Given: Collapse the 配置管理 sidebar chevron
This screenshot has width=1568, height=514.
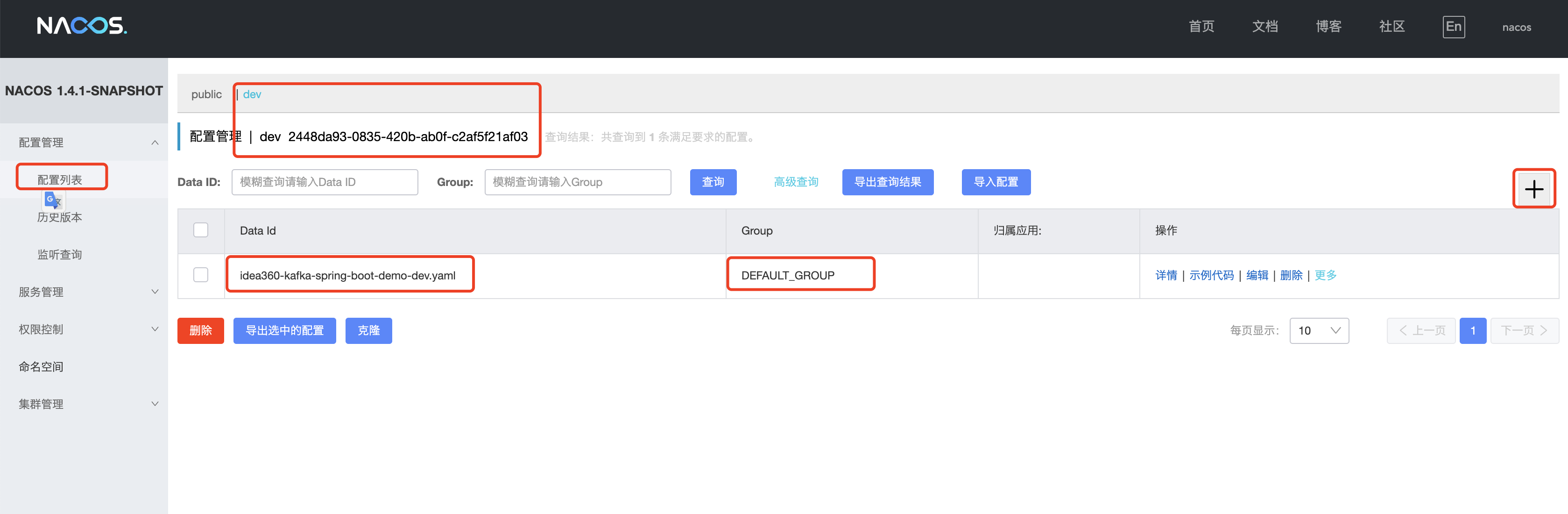Looking at the screenshot, I should point(155,143).
